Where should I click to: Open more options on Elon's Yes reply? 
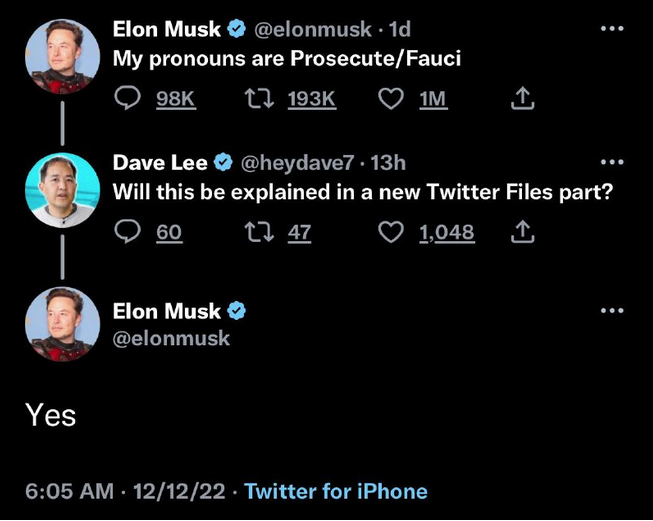pyautogui.click(x=610, y=310)
